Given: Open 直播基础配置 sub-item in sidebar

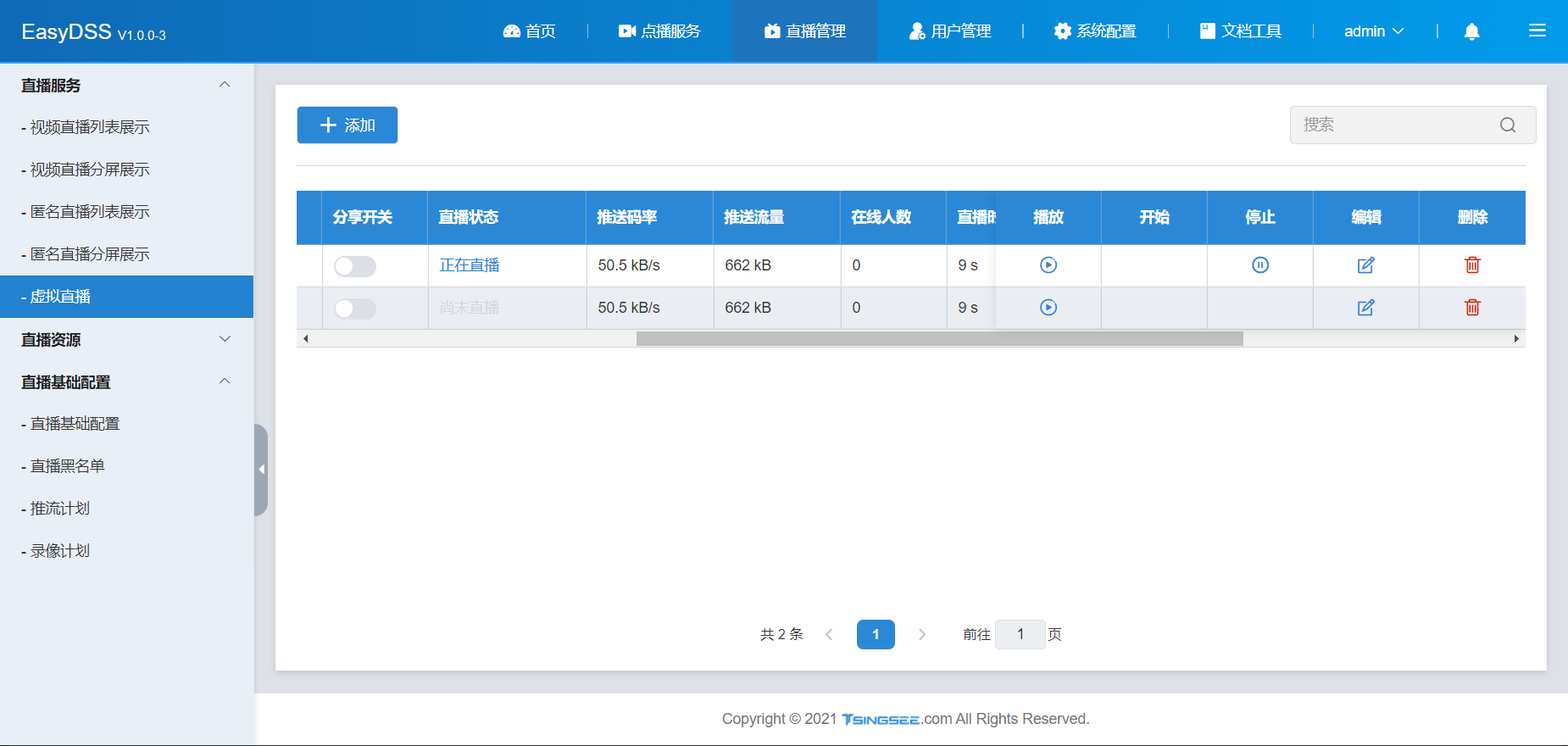Looking at the screenshot, I should [x=127, y=424].
